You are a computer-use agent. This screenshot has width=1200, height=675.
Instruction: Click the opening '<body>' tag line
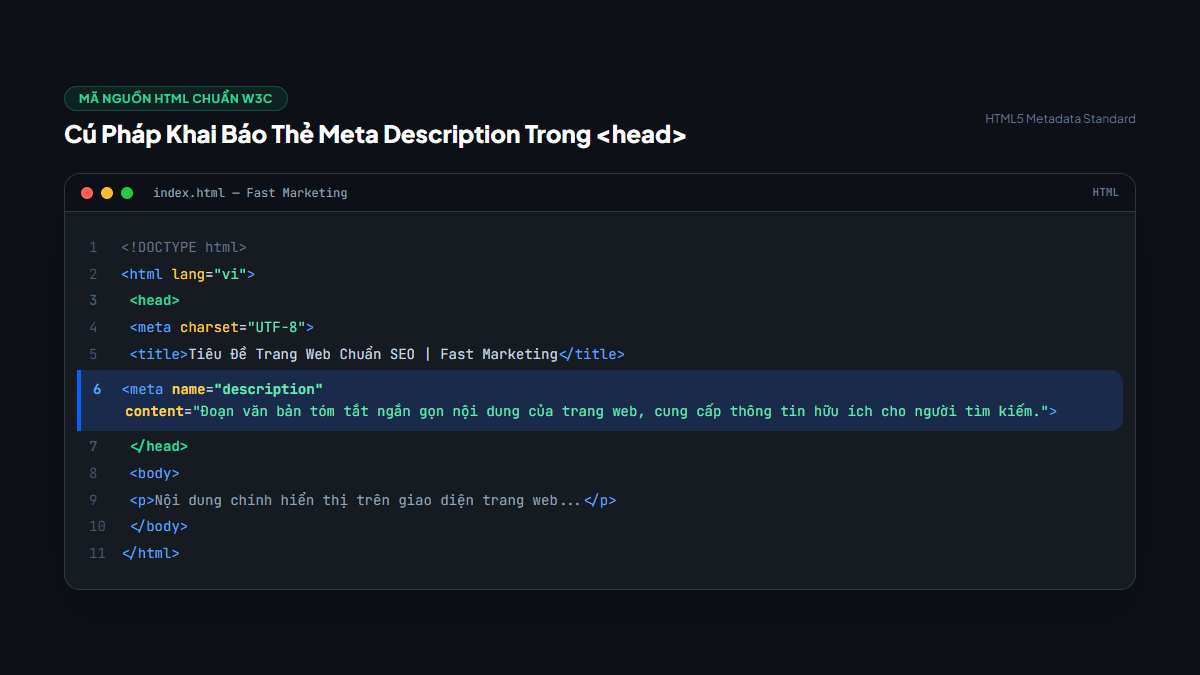(x=154, y=473)
